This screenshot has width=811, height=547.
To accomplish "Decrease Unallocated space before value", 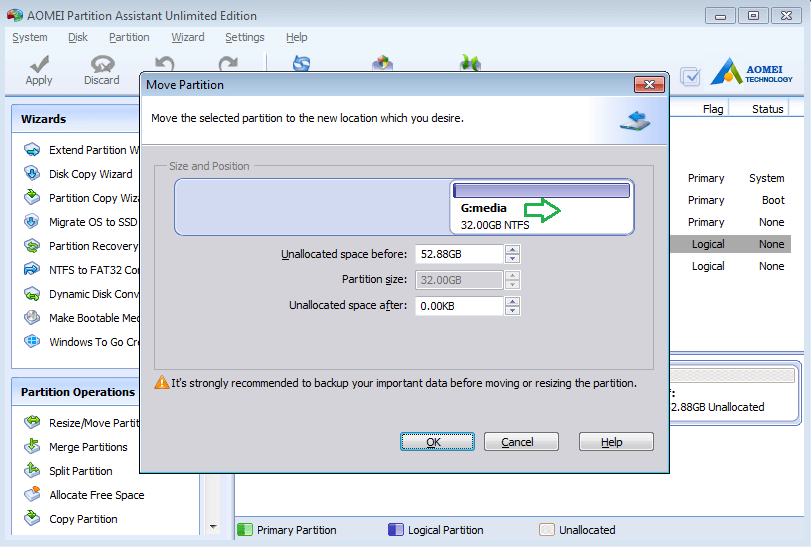I will click(x=512, y=259).
